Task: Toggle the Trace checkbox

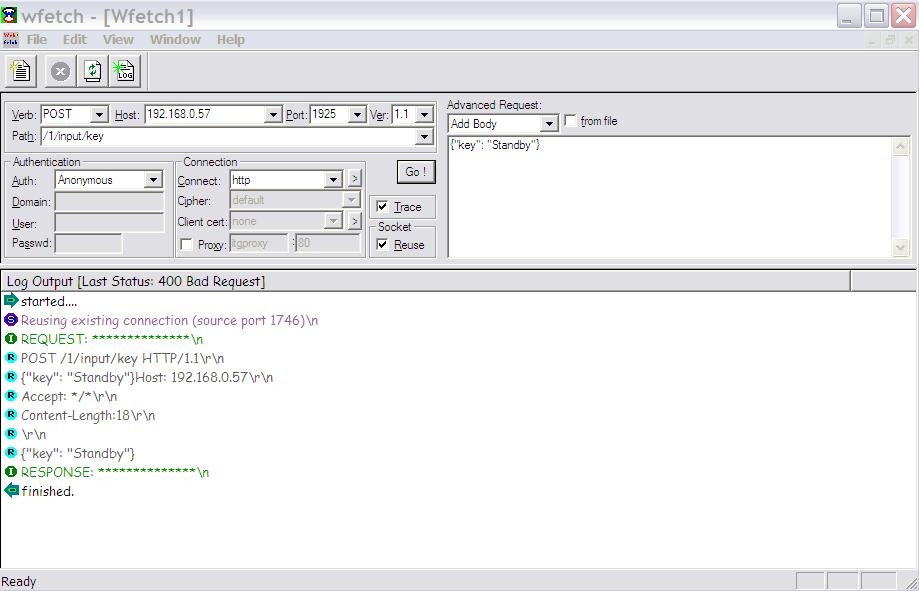Action: pos(382,206)
